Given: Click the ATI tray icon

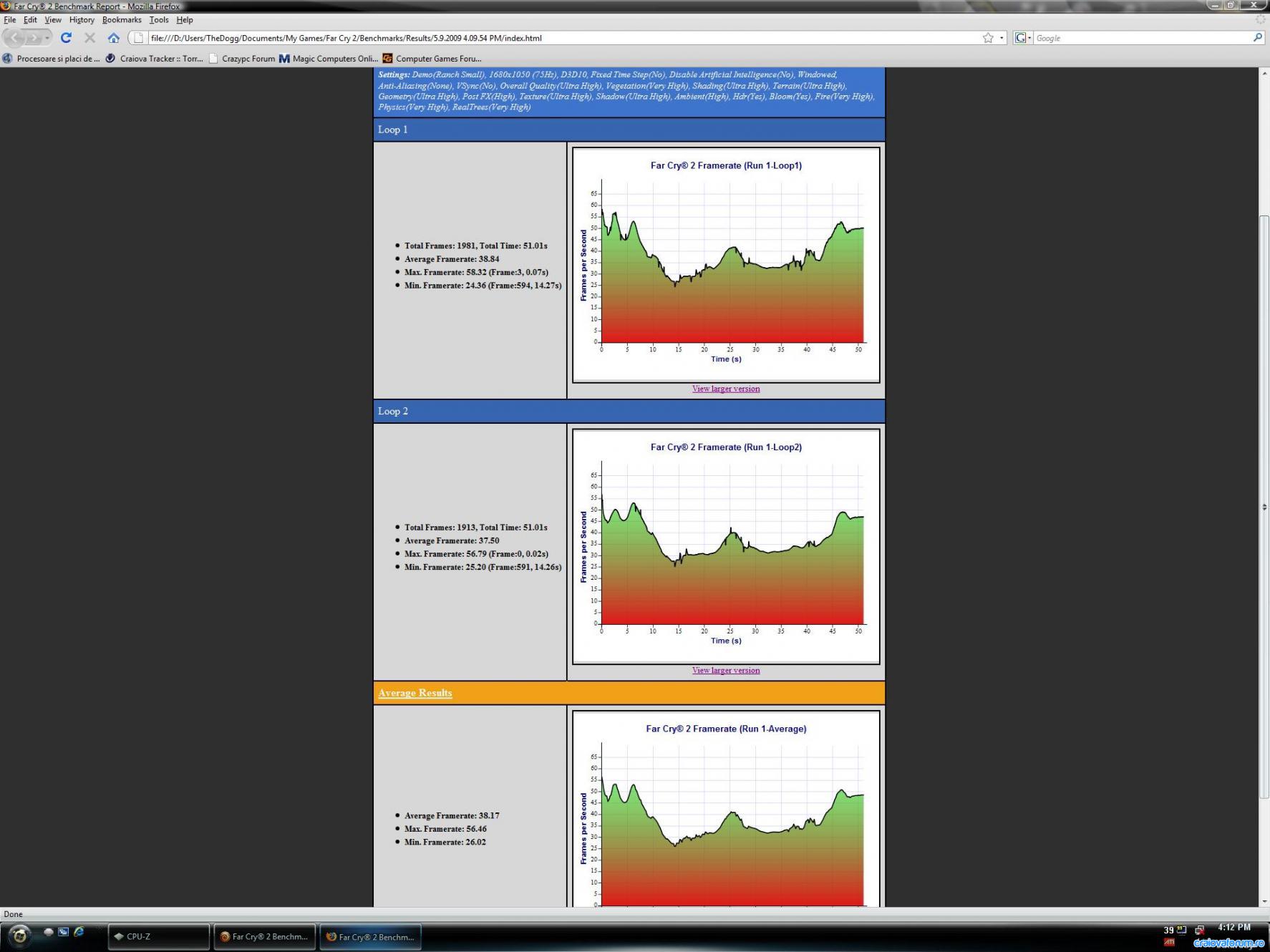Looking at the screenshot, I should point(1169,943).
